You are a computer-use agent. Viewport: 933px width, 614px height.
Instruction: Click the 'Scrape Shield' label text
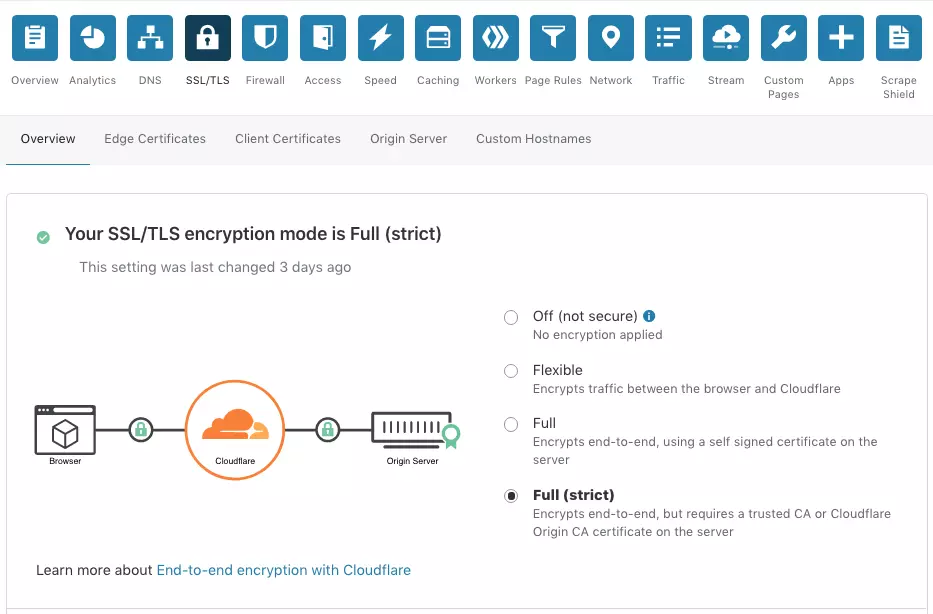898,87
